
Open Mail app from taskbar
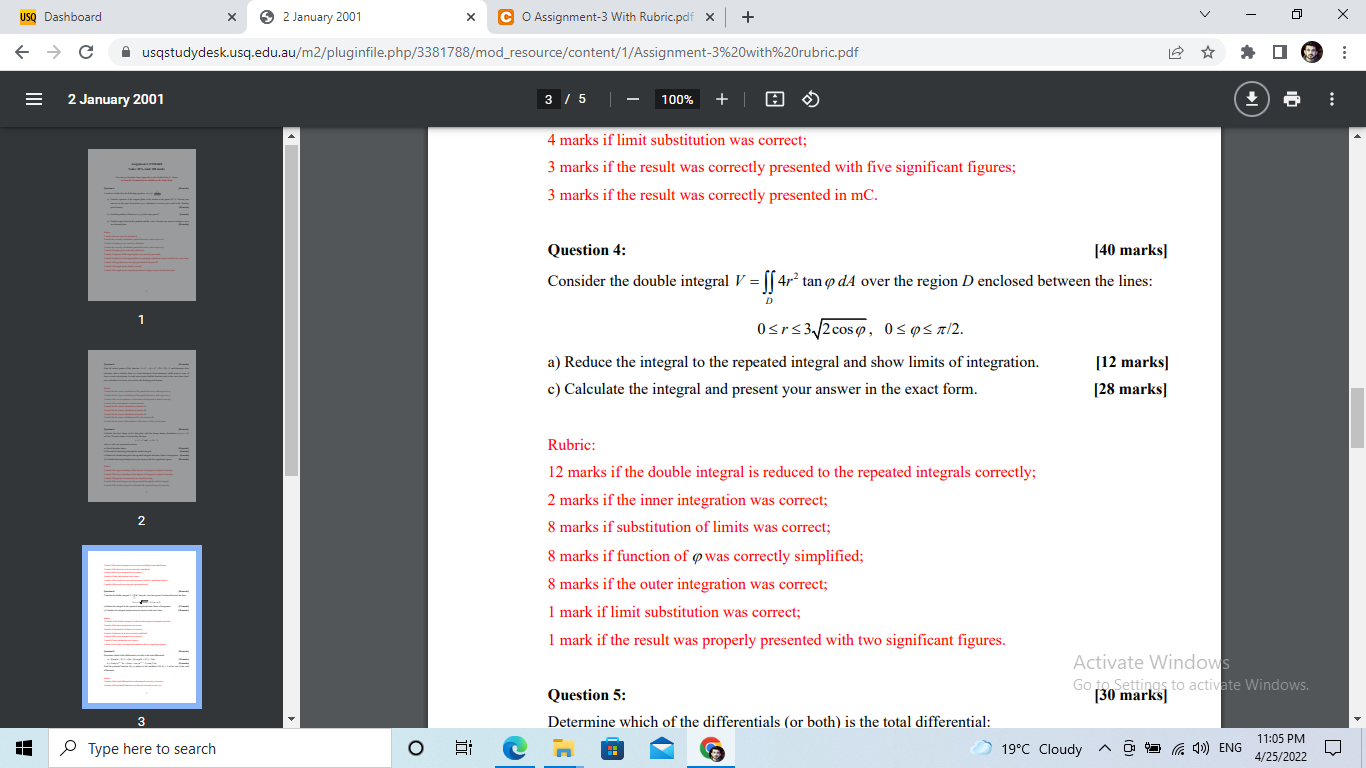click(x=661, y=748)
